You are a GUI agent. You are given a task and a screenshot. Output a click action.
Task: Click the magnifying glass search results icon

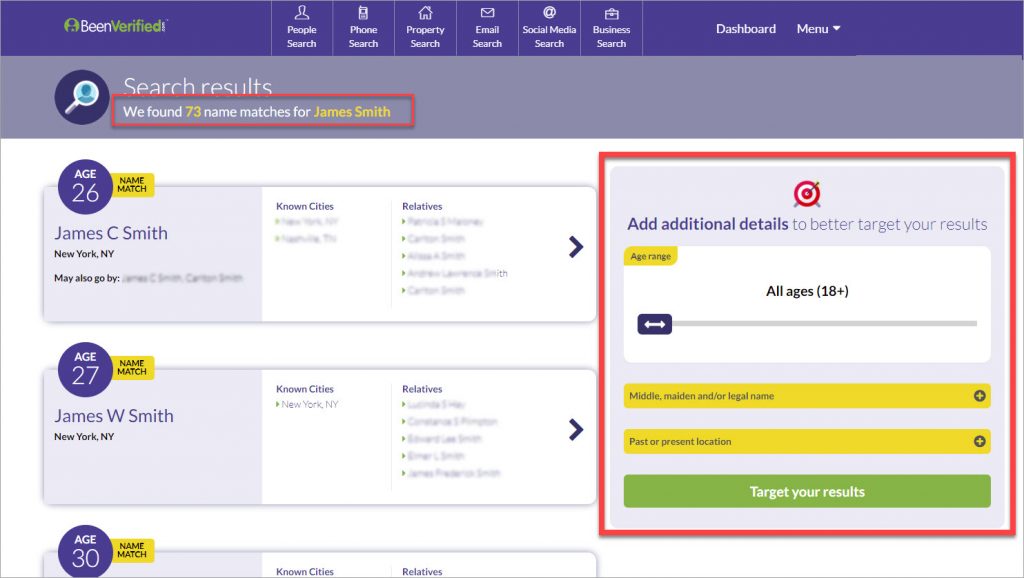(82, 97)
